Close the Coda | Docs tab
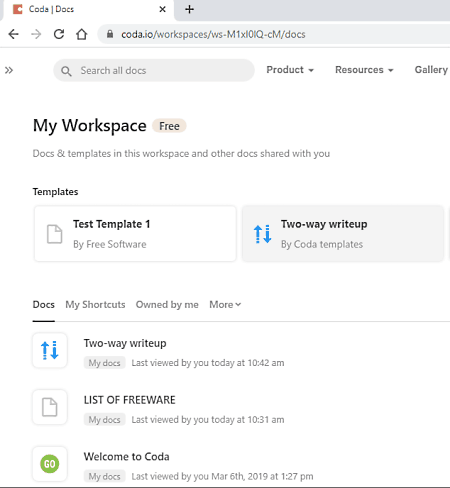 click(162, 9)
